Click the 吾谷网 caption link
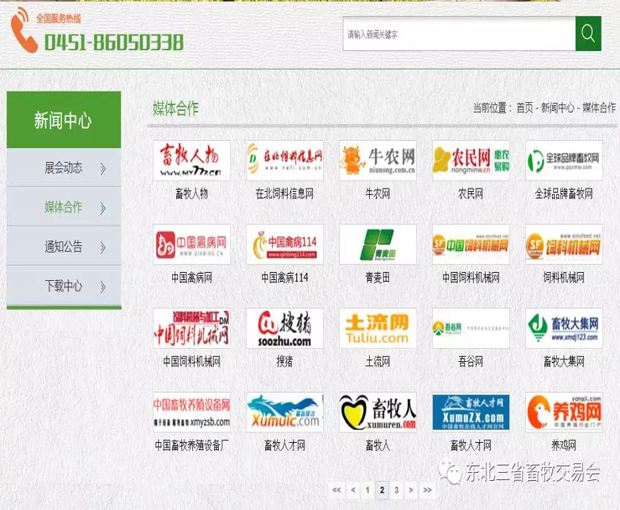620x510 pixels. [471, 361]
